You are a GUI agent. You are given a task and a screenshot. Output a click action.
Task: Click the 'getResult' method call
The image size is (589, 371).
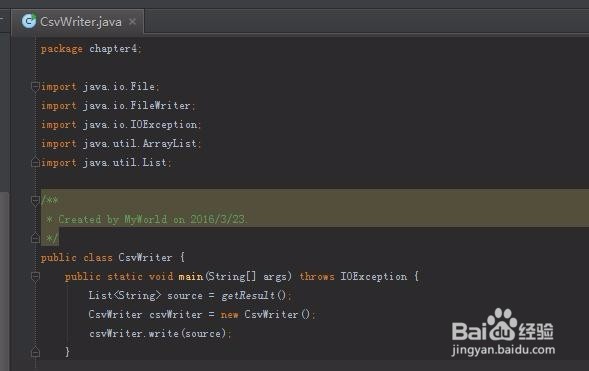(248, 296)
